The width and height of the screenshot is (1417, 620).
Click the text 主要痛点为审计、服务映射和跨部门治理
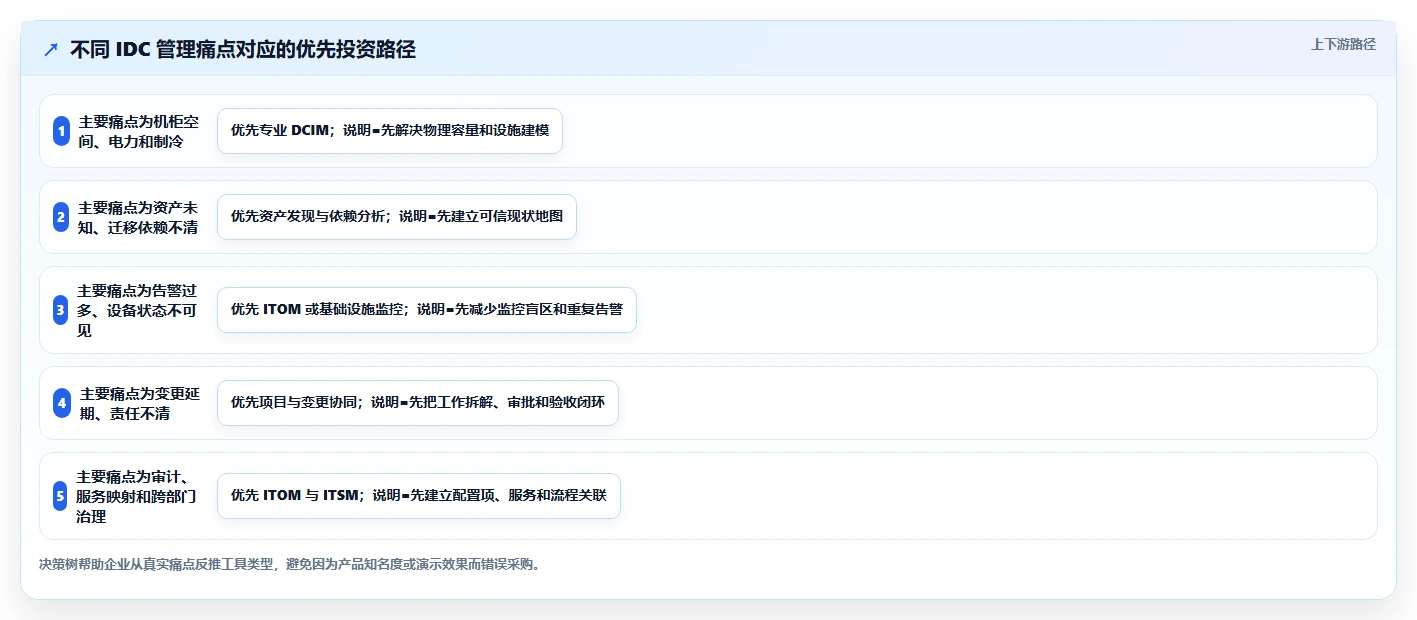pos(138,496)
